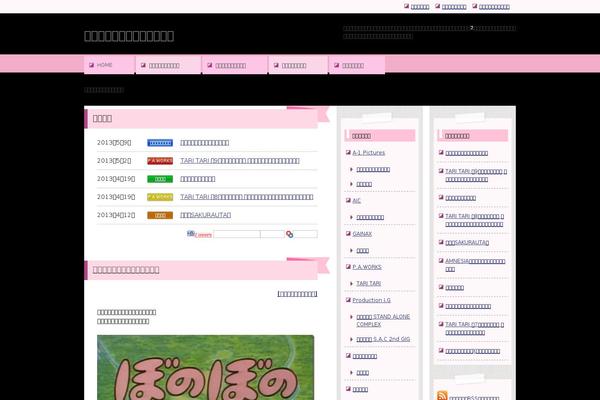
Task: Click the arrow bullet beside S.A.C. 2nd GIG
Action: (352, 340)
